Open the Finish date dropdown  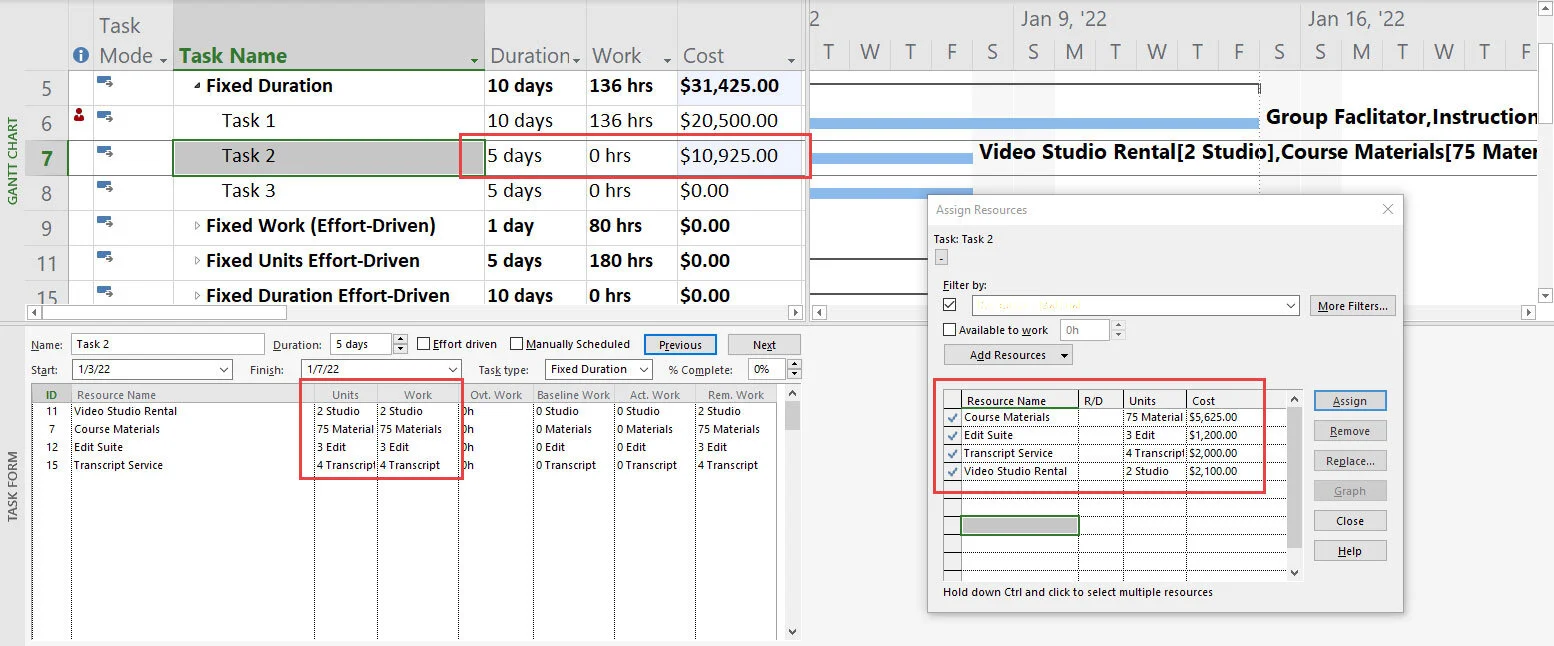pyautogui.click(x=453, y=370)
